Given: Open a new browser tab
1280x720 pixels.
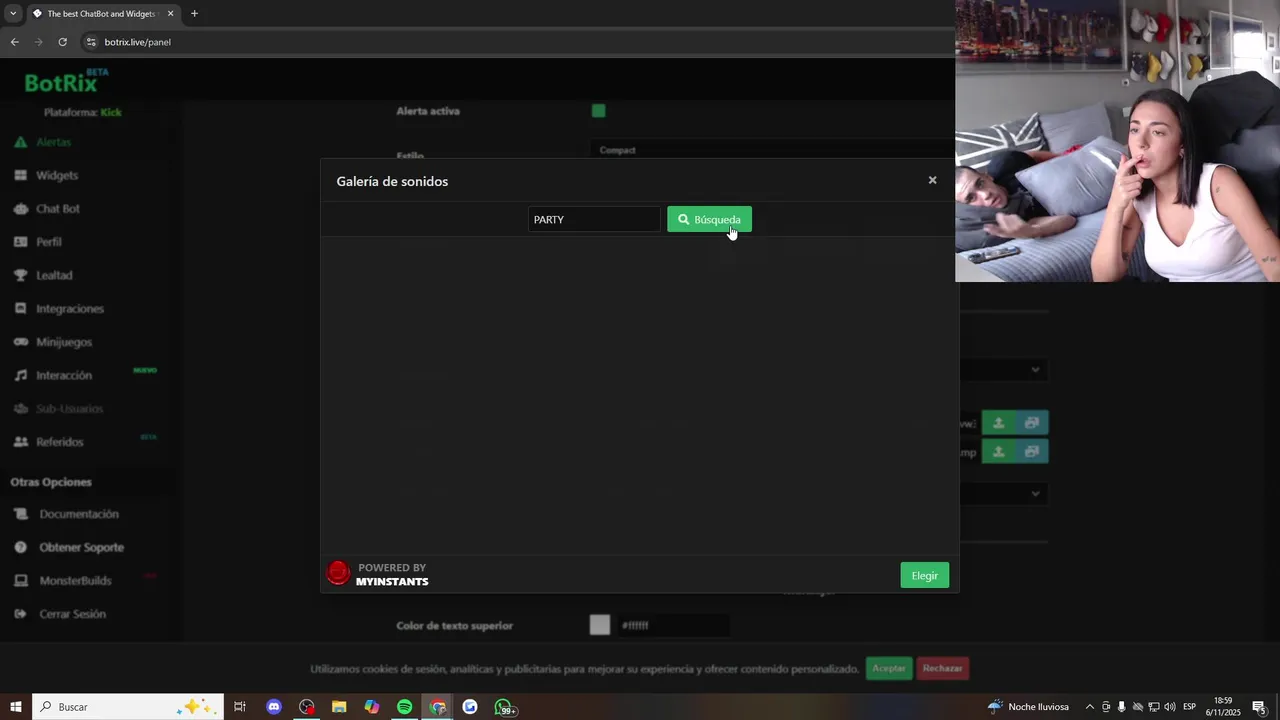Looking at the screenshot, I should [x=194, y=14].
